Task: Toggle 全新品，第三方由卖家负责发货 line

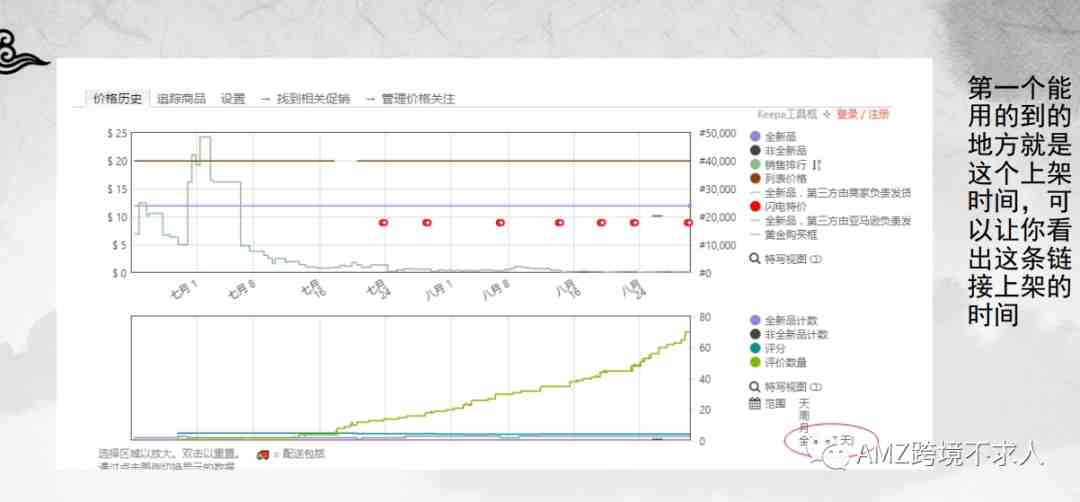Action: point(831,193)
